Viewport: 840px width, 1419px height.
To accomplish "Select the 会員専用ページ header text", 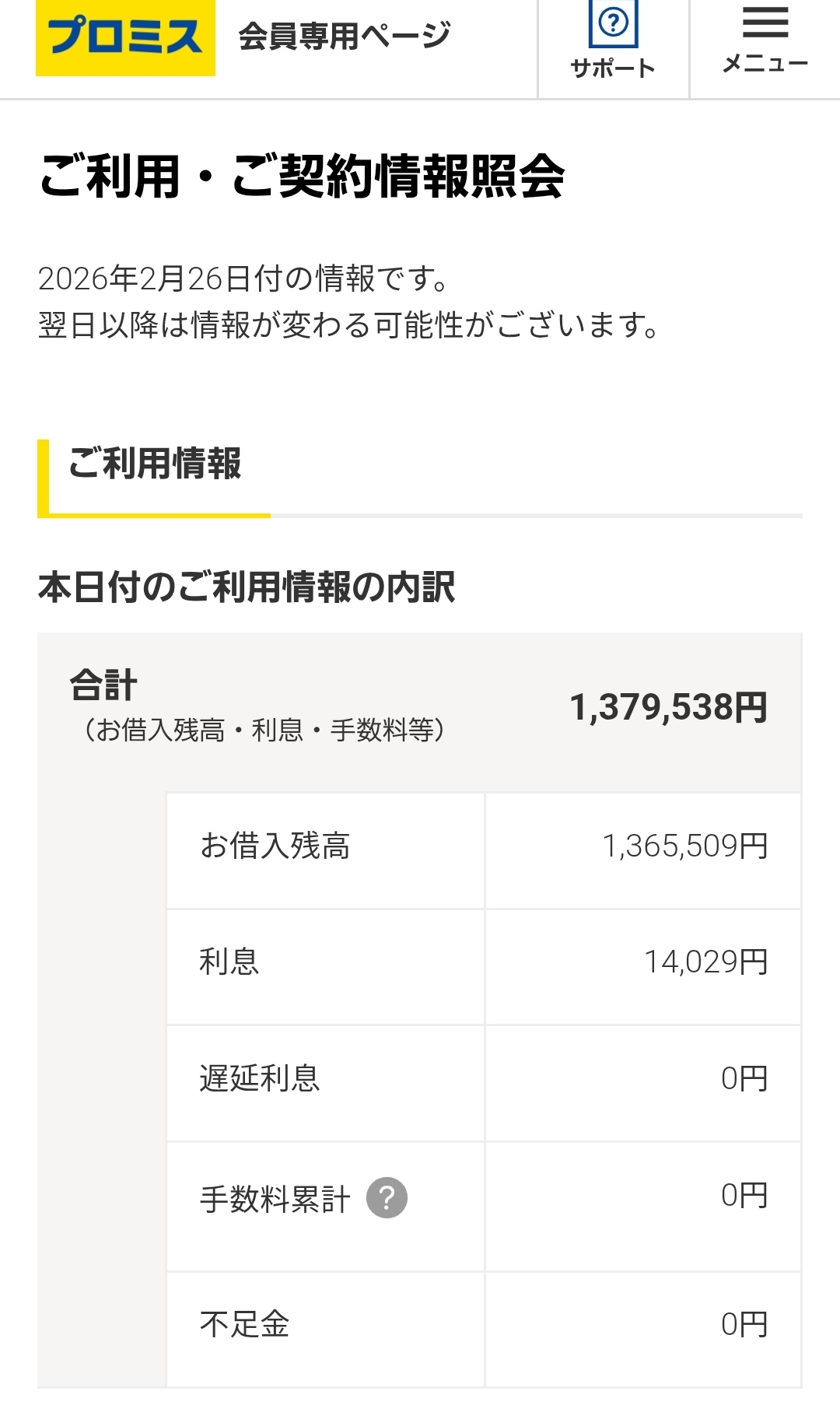I will 345,36.
